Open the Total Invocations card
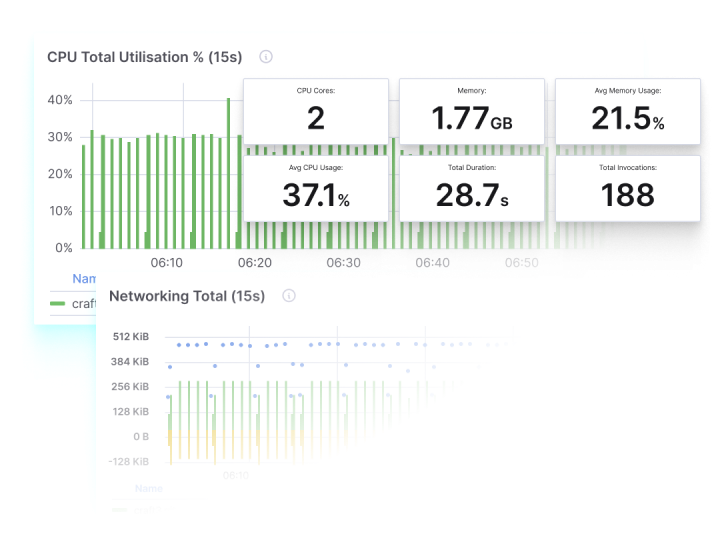 (x=628, y=187)
